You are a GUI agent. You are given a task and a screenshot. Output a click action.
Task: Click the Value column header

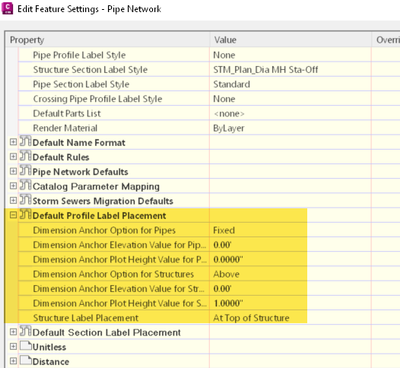point(291,40)
